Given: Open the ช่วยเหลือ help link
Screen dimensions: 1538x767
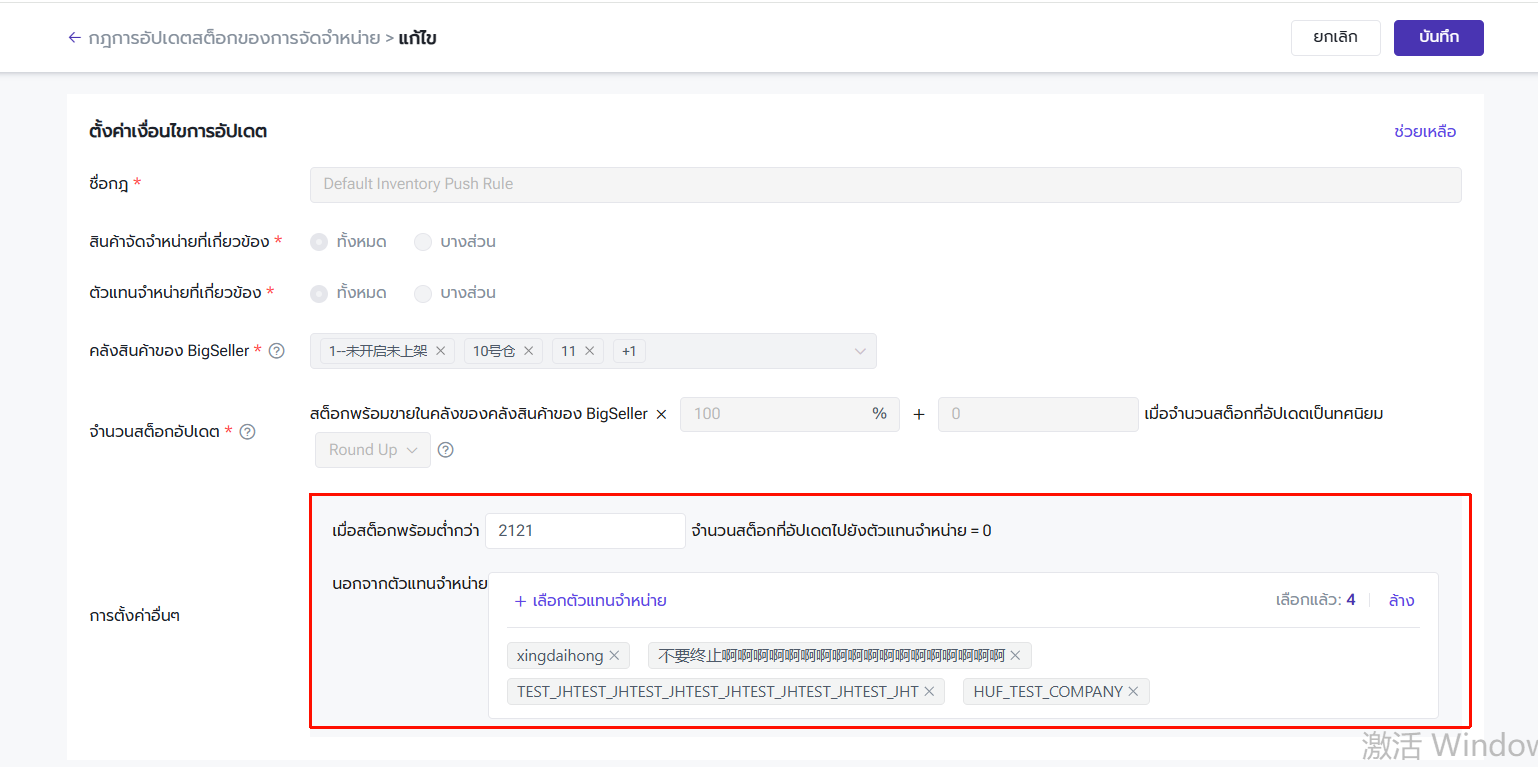Looking at the screenshot, I should pos(1425,131).
